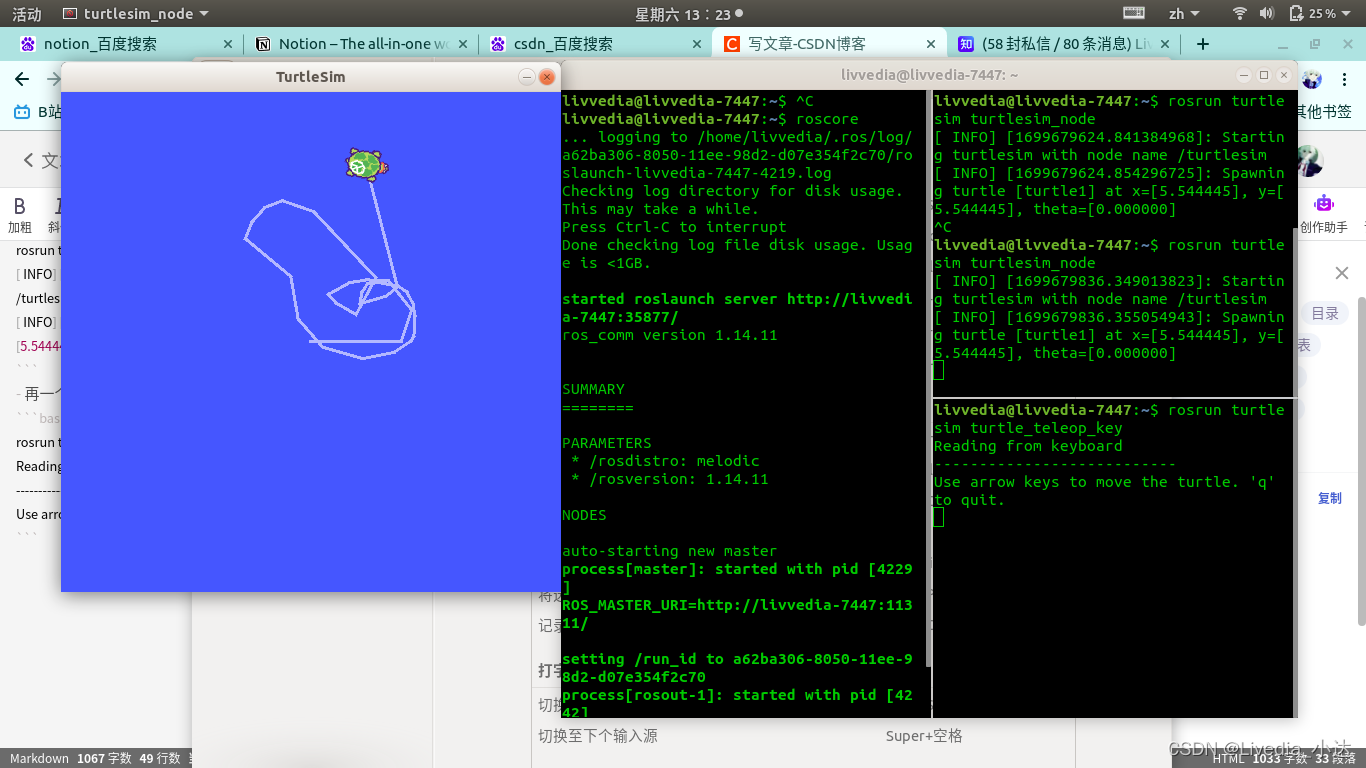This screenshot has width=1366, height=768.
Task: Click the browser back arrow
Action: [x=24, y=79]
